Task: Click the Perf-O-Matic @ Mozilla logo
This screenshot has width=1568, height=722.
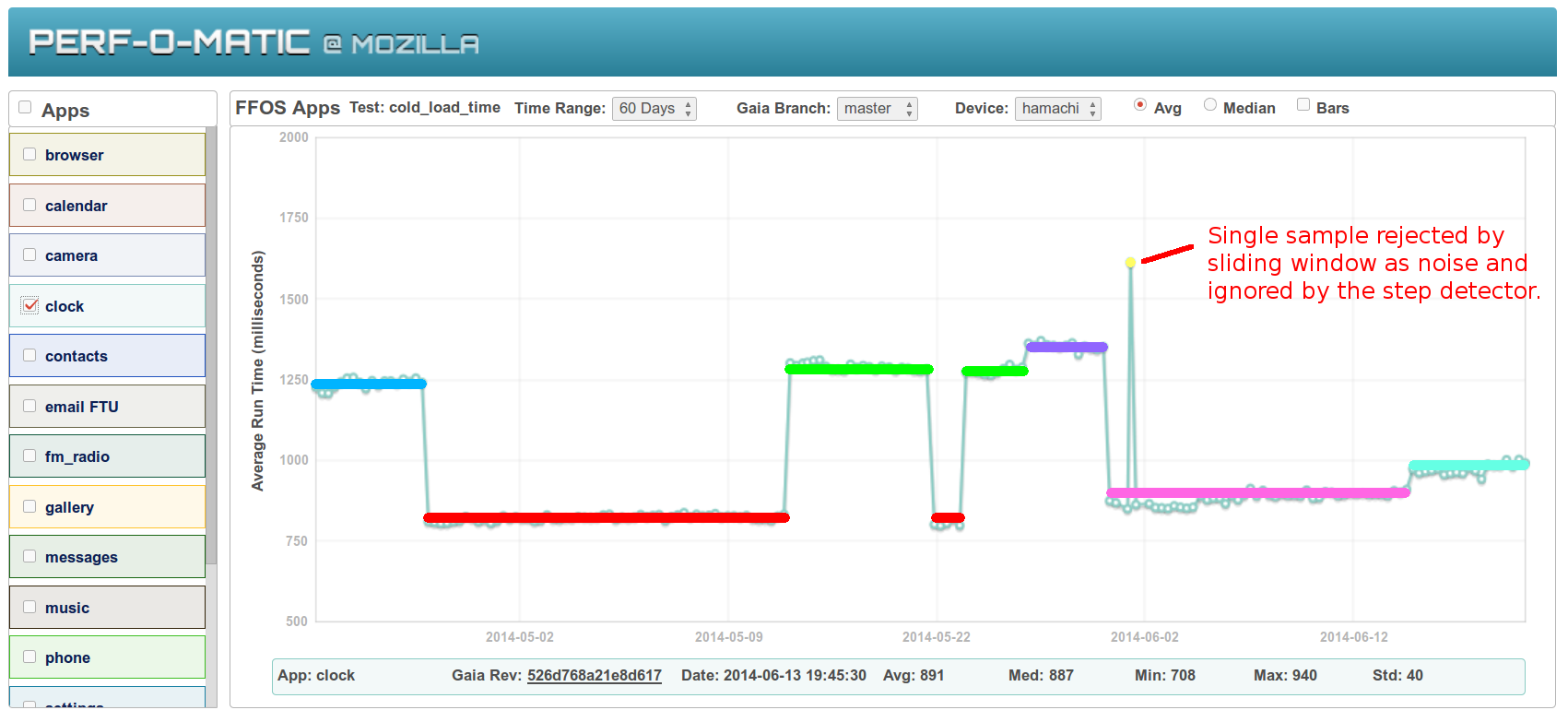Action: pos(253,42)
